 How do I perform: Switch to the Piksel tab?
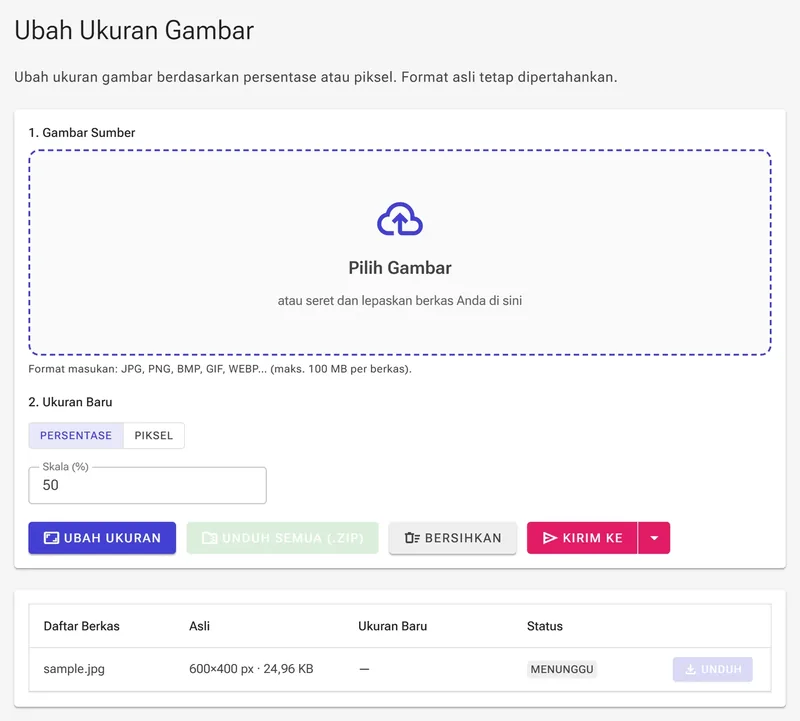154,435
